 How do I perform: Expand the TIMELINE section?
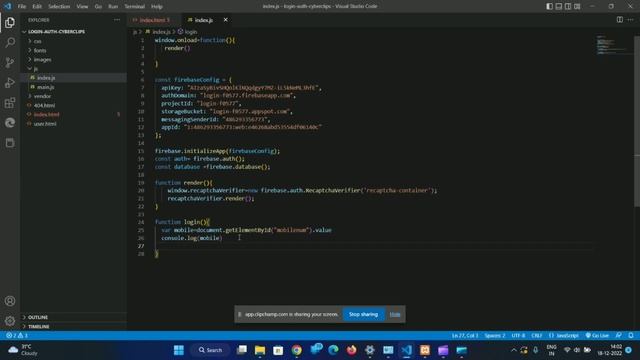pyautogui.click(x=73, y=327)
